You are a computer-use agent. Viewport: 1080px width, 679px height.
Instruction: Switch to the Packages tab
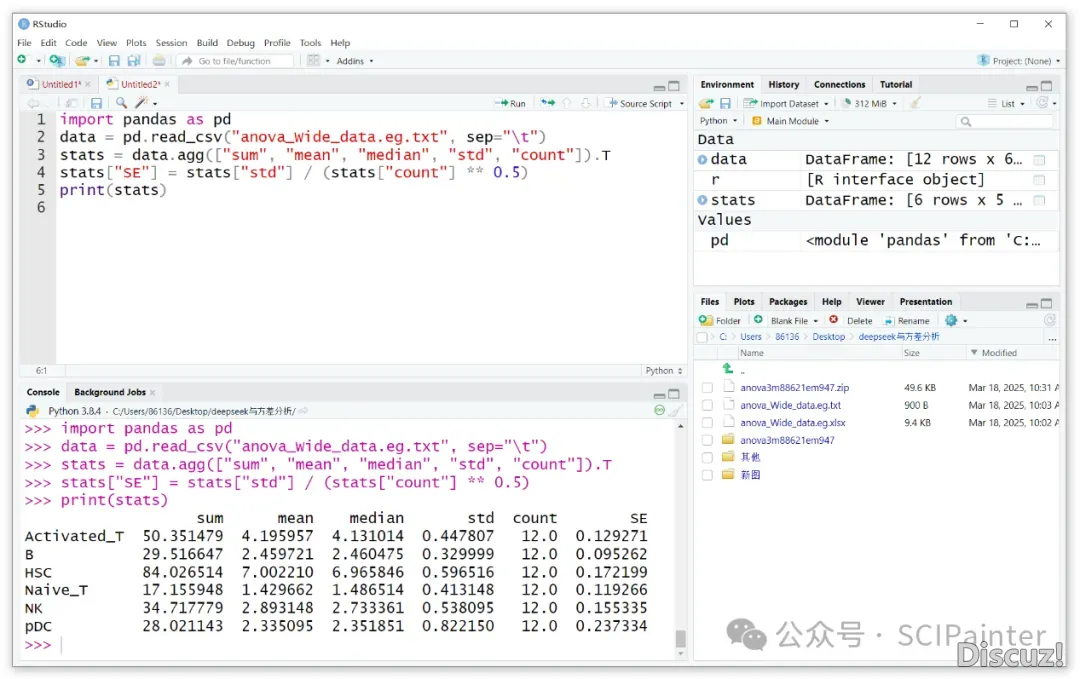tap(787, 302)
